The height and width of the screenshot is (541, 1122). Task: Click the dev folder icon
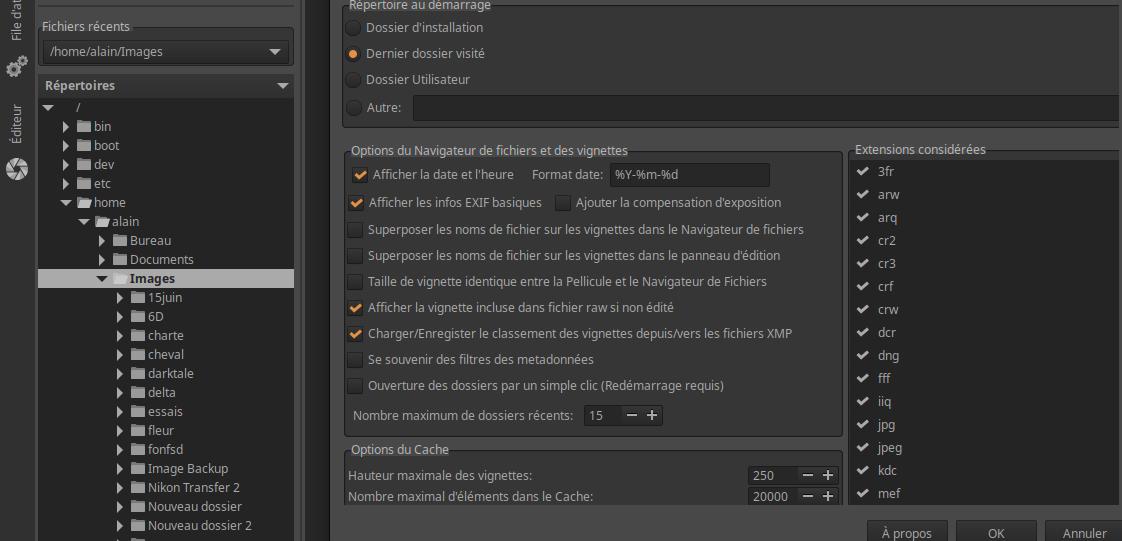pyautogui.click(x=84, y=165)
